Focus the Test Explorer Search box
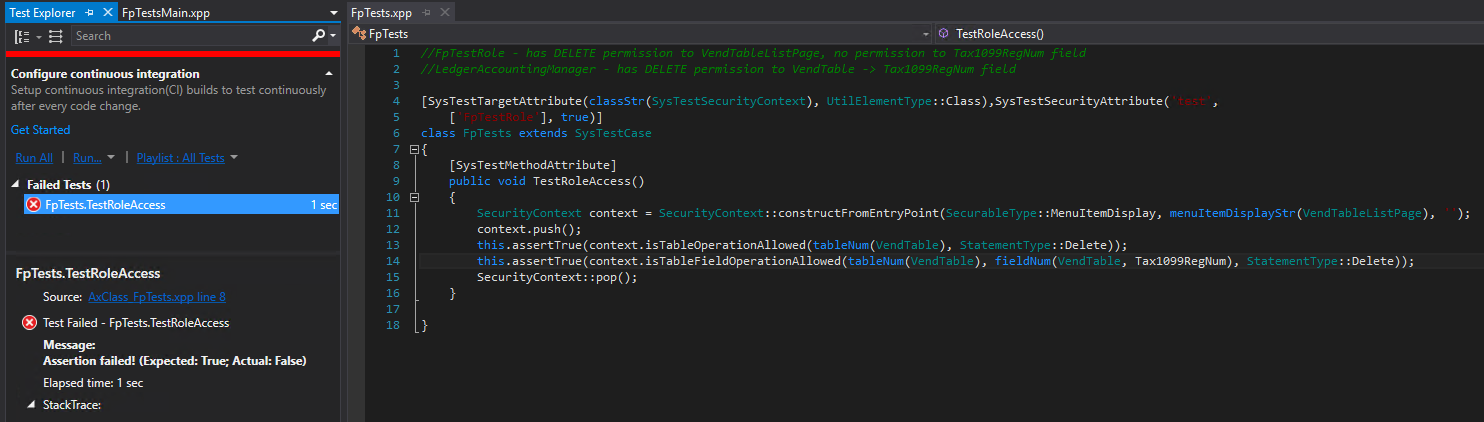This screenshot has width=1484, height=422. pos(190,35)
